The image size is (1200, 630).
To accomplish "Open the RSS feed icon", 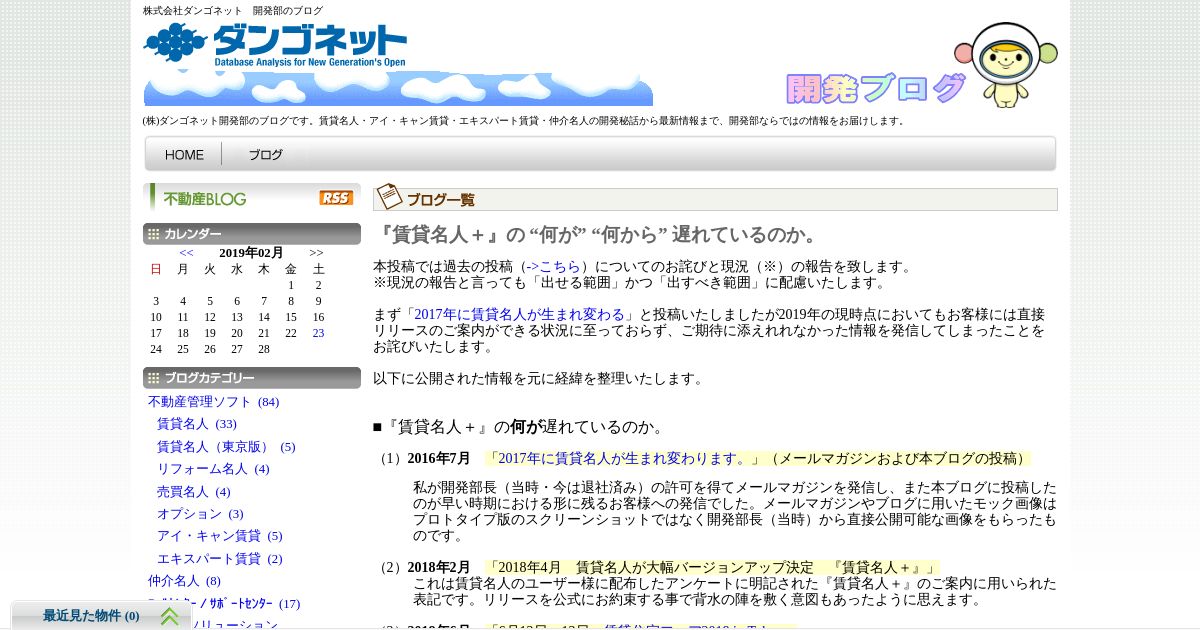I will (336, 198).
